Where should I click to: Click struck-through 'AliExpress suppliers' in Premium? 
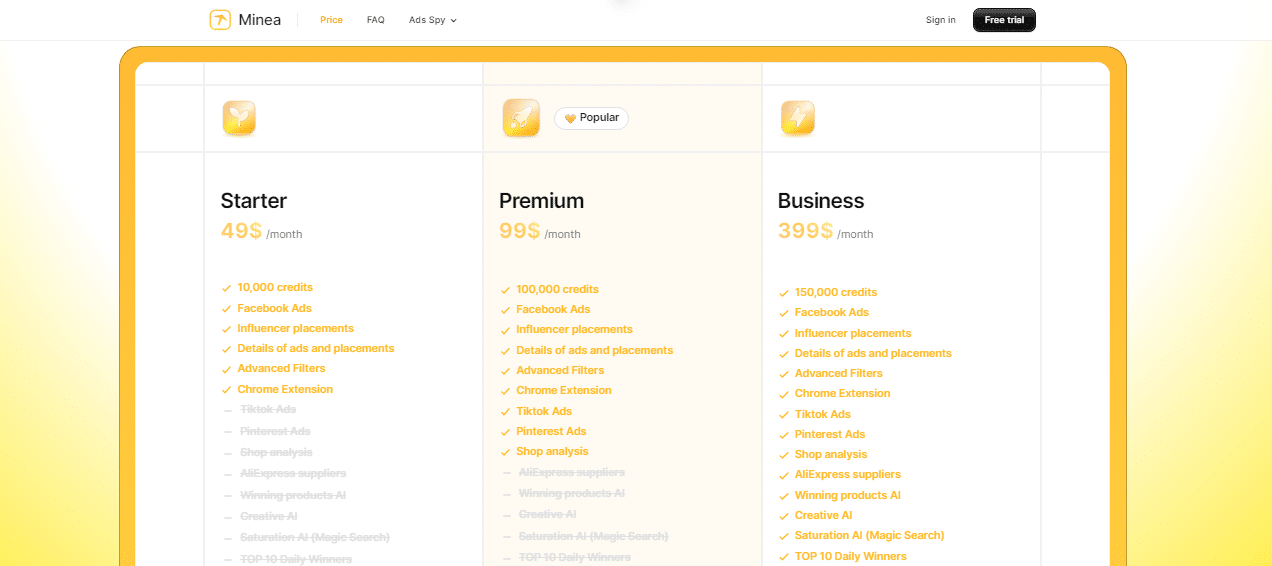tap(571, 472)
